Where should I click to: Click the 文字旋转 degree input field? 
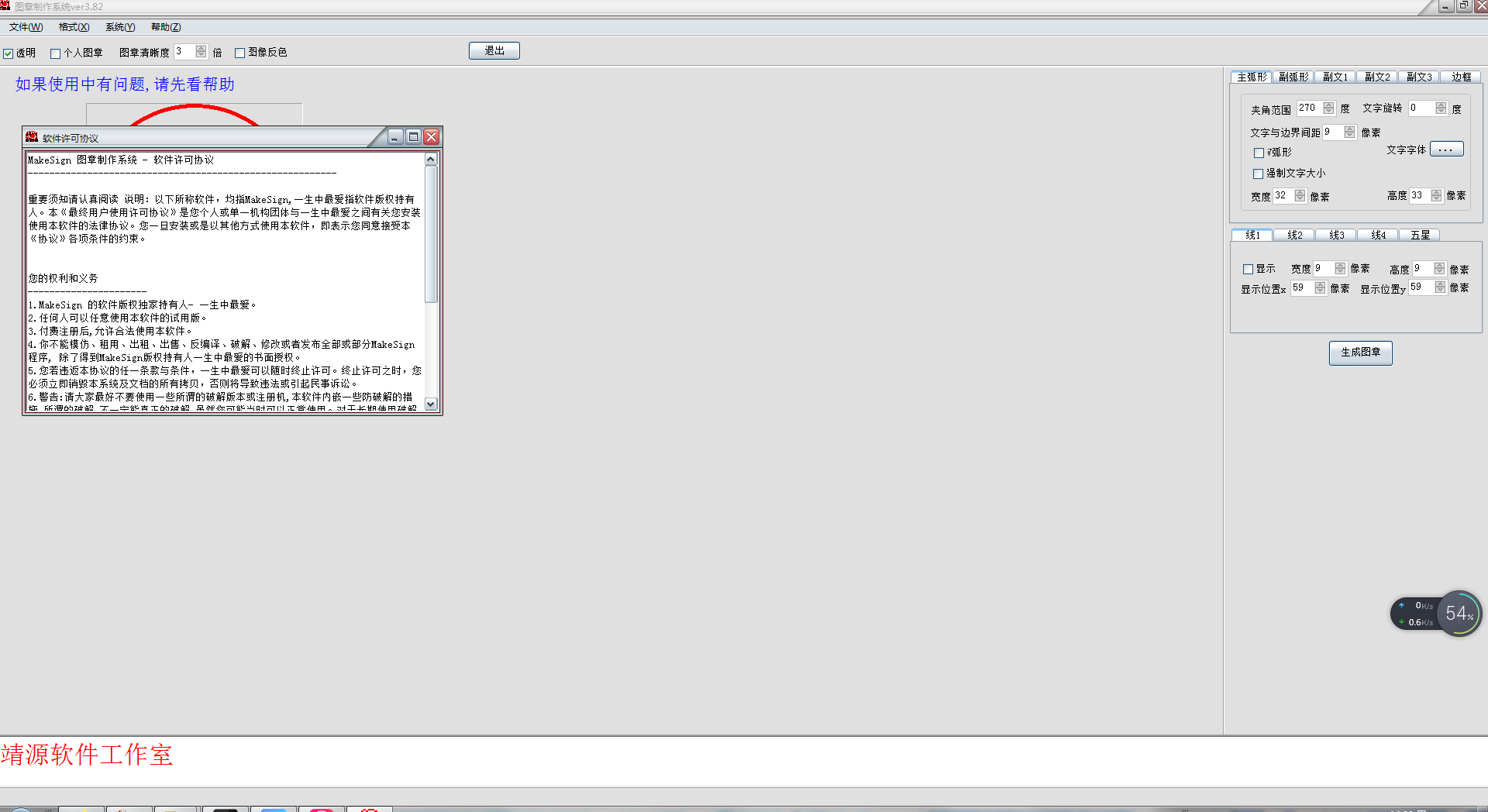tap(1421, 108)
